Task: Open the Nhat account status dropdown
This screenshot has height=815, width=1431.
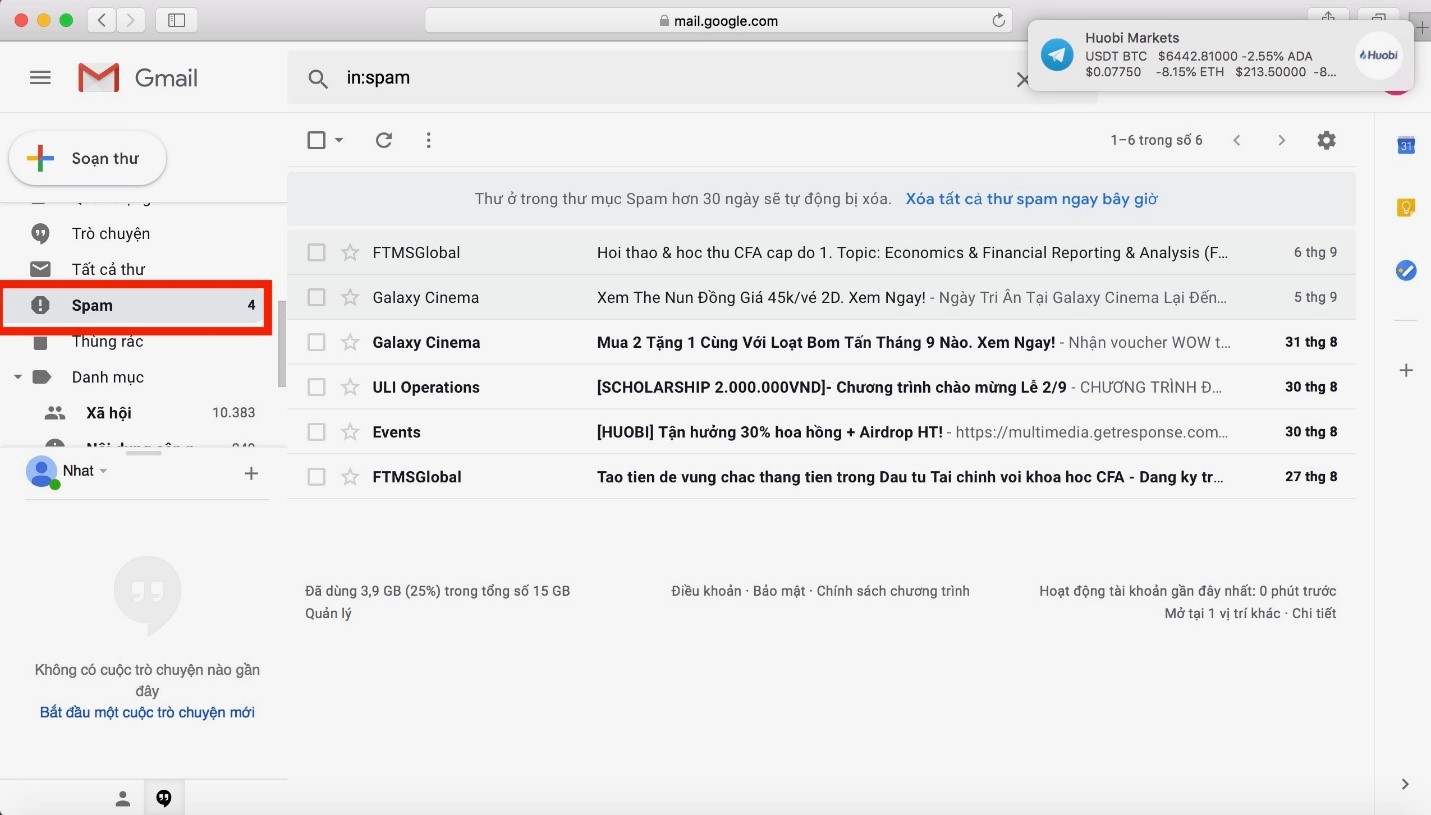Action: 103,471
